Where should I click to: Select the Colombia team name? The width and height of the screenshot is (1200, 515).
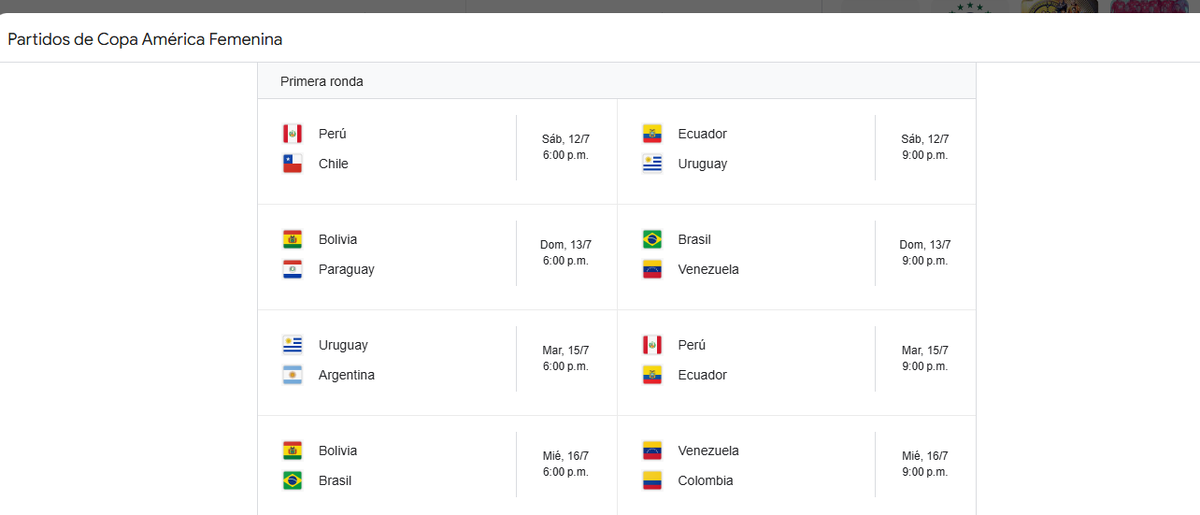click(x=705, y=481)
